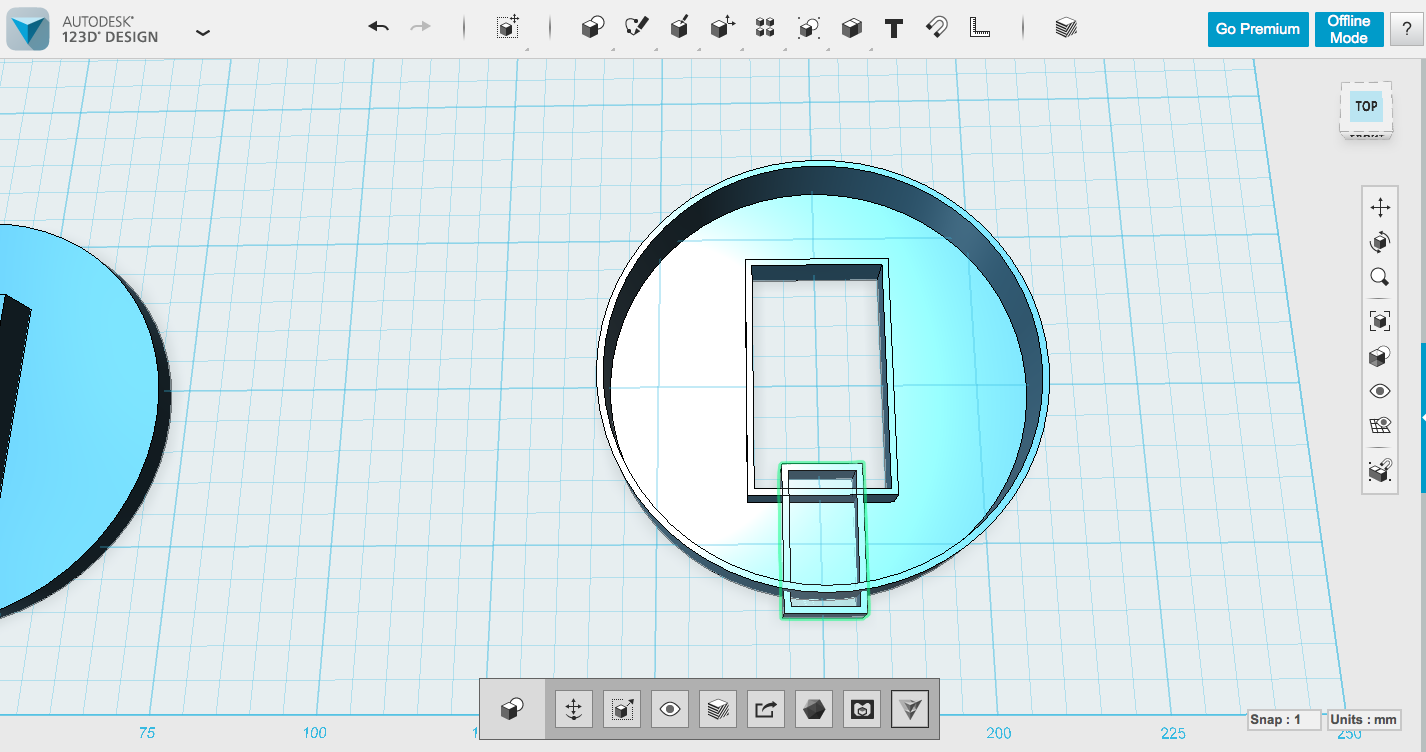1426x752 pixels.
Task: Toggle visibility with the eye icon in bottom toolbar
Action: tap(669, 709)
